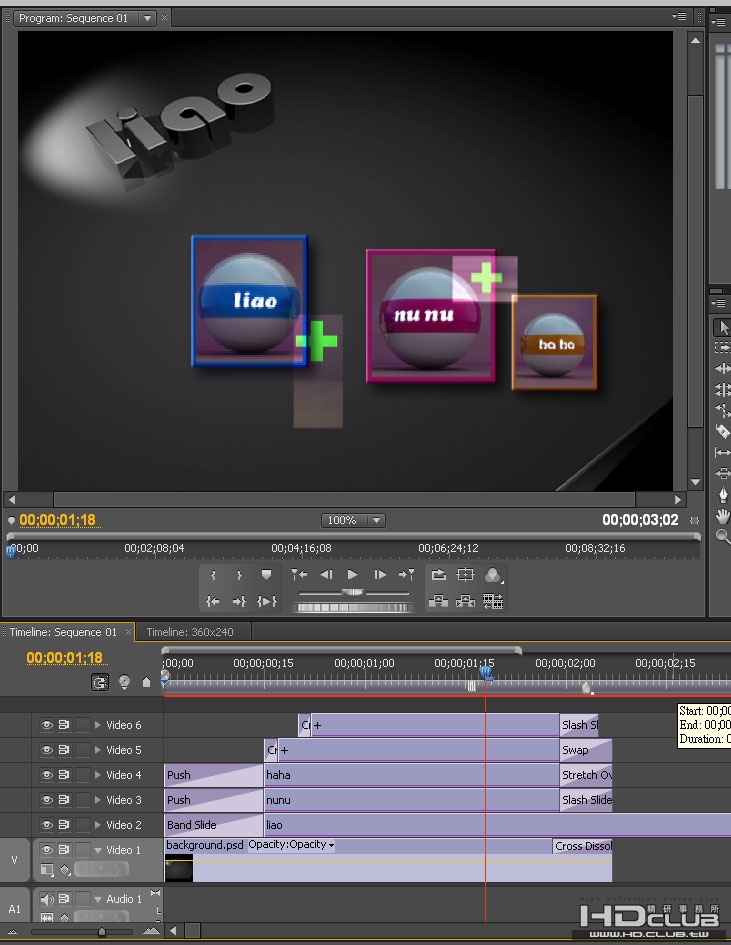Set an unnumbered marker in Program monitor
The width and height of the screenshot is (731, 945).
coord(266,575)
